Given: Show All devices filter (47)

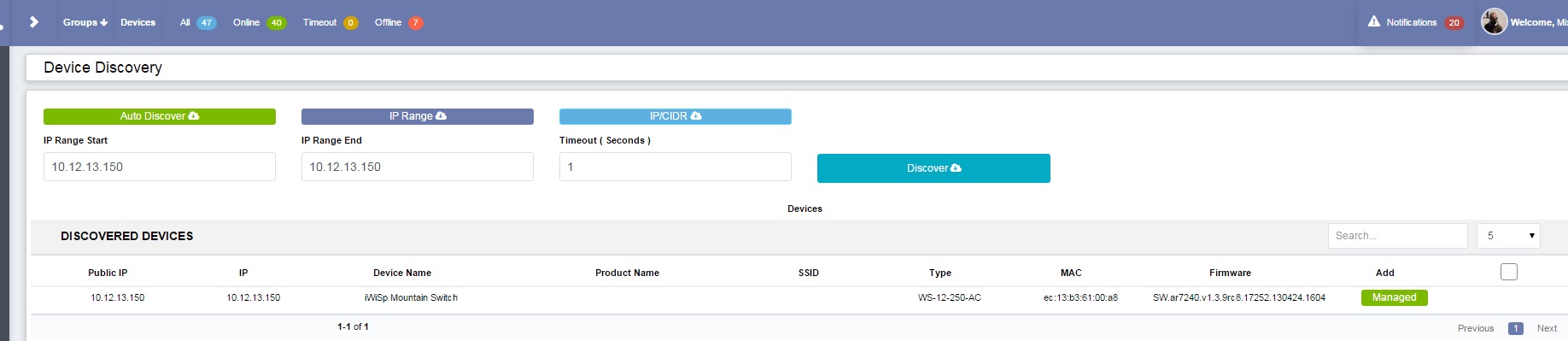Looking at the screenshot, I should pyautogui.click(x=198, y=23).
